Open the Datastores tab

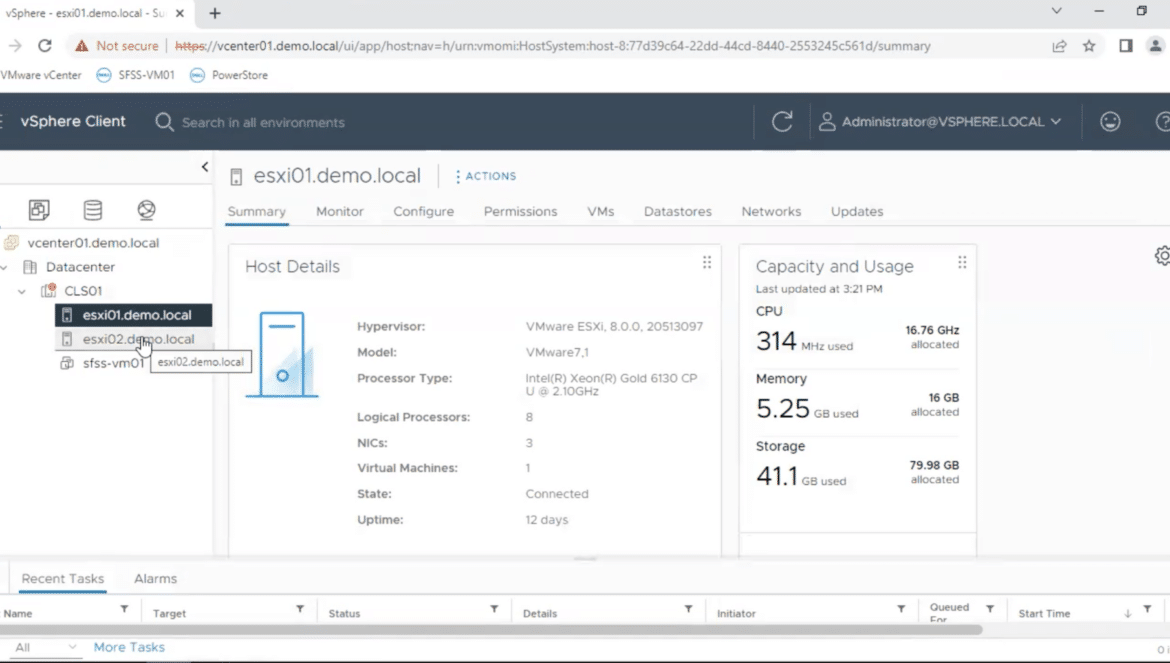[x=678, y=211]
